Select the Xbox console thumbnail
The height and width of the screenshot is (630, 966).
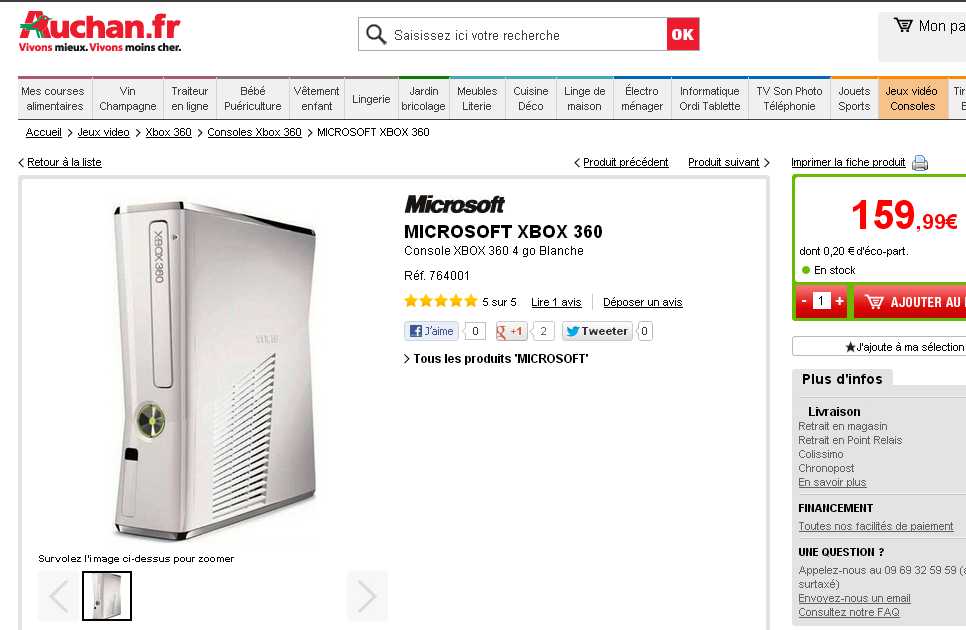tap(107, 596)
